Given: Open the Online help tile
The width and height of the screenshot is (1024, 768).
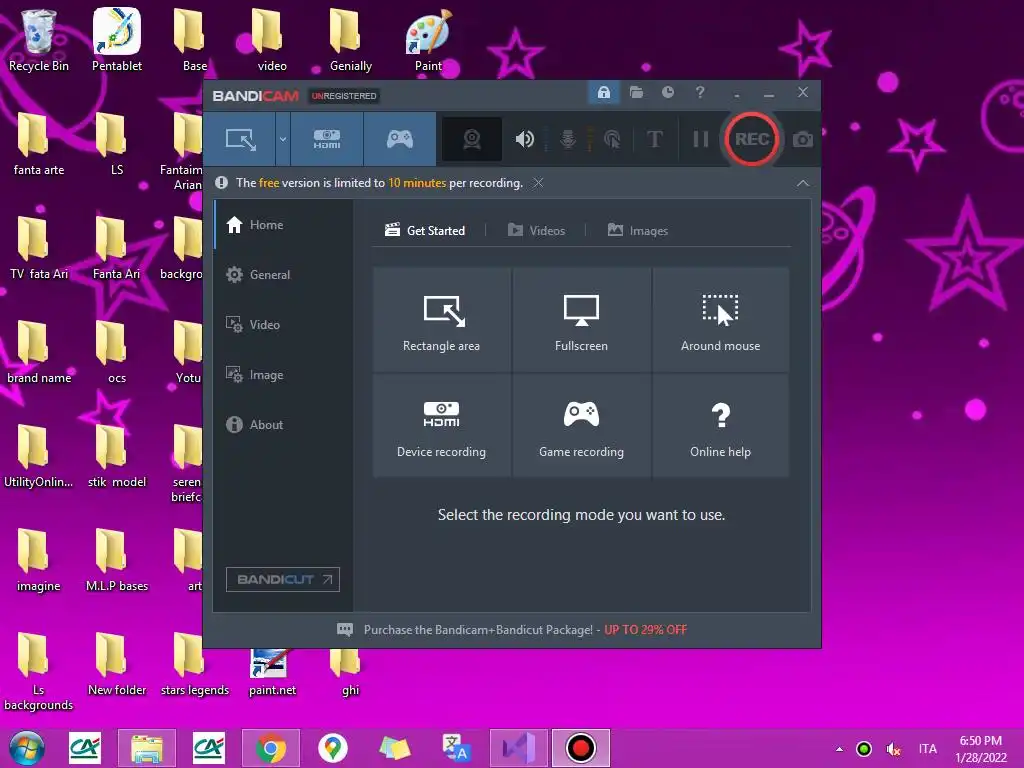Looking at the screenshot, I should (720, 426).
